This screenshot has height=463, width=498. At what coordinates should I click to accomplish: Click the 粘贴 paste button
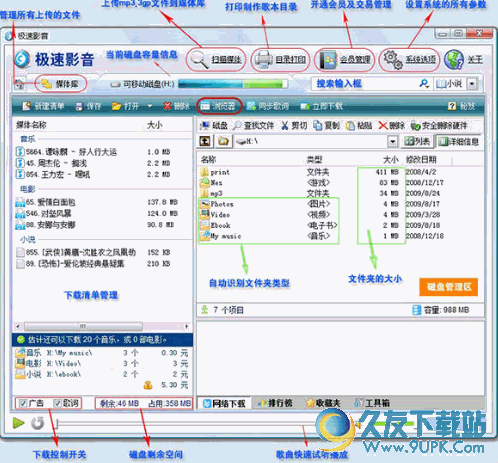[x=359, y=126]
